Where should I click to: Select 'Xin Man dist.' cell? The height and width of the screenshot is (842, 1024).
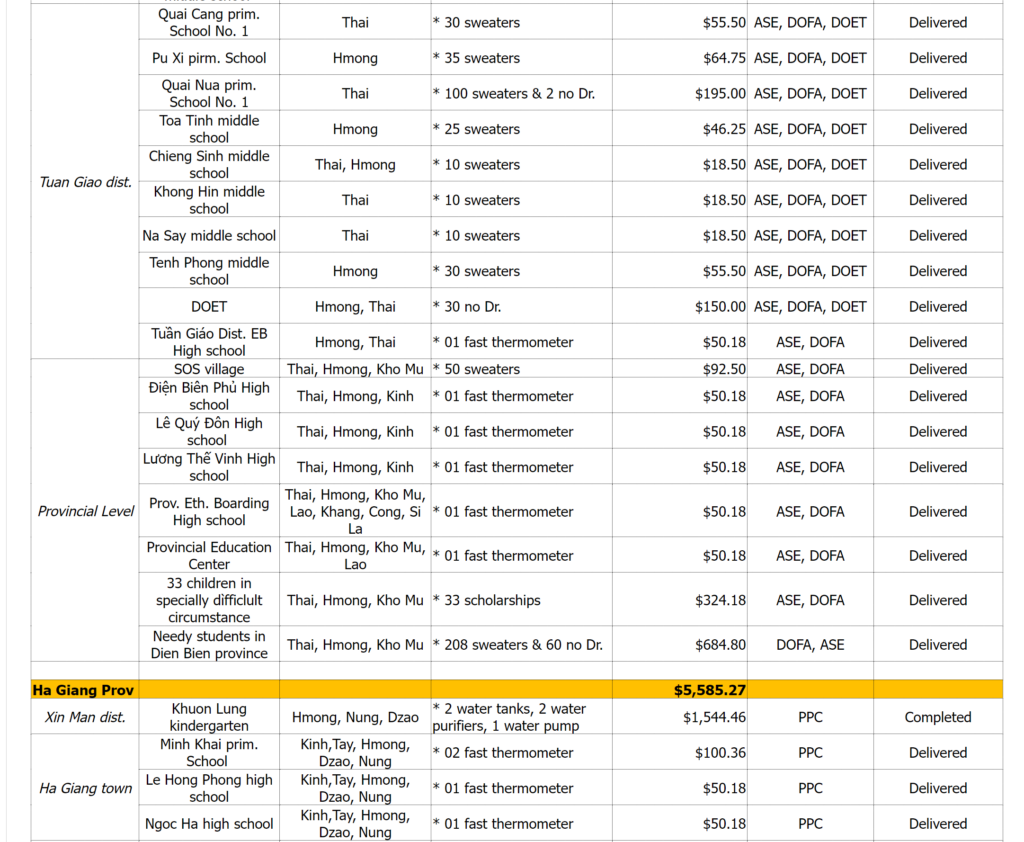[85, 717]
